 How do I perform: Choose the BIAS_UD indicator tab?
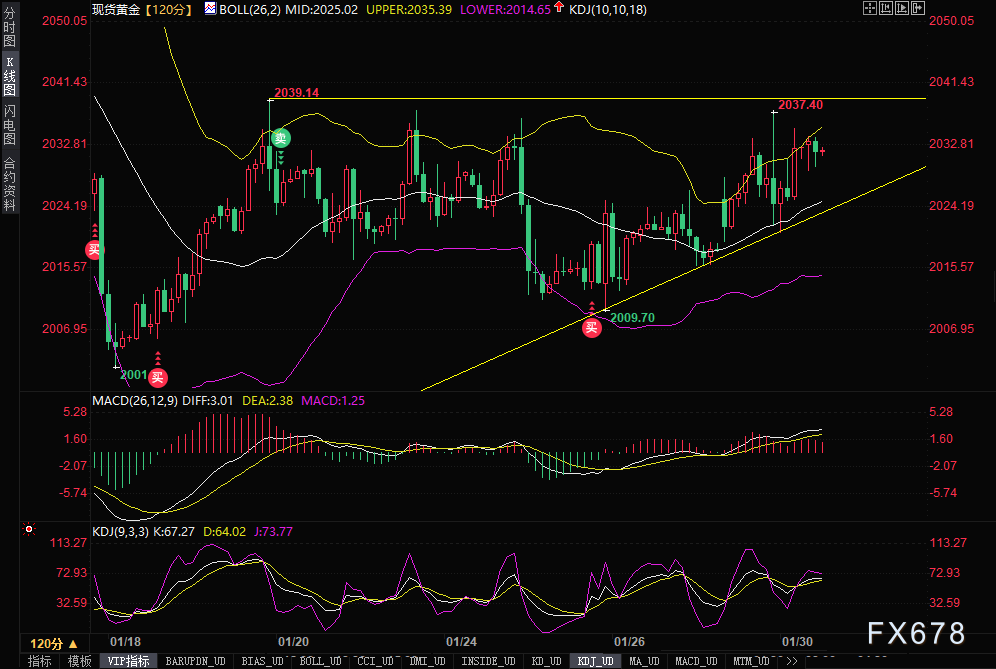click(262, 661)
